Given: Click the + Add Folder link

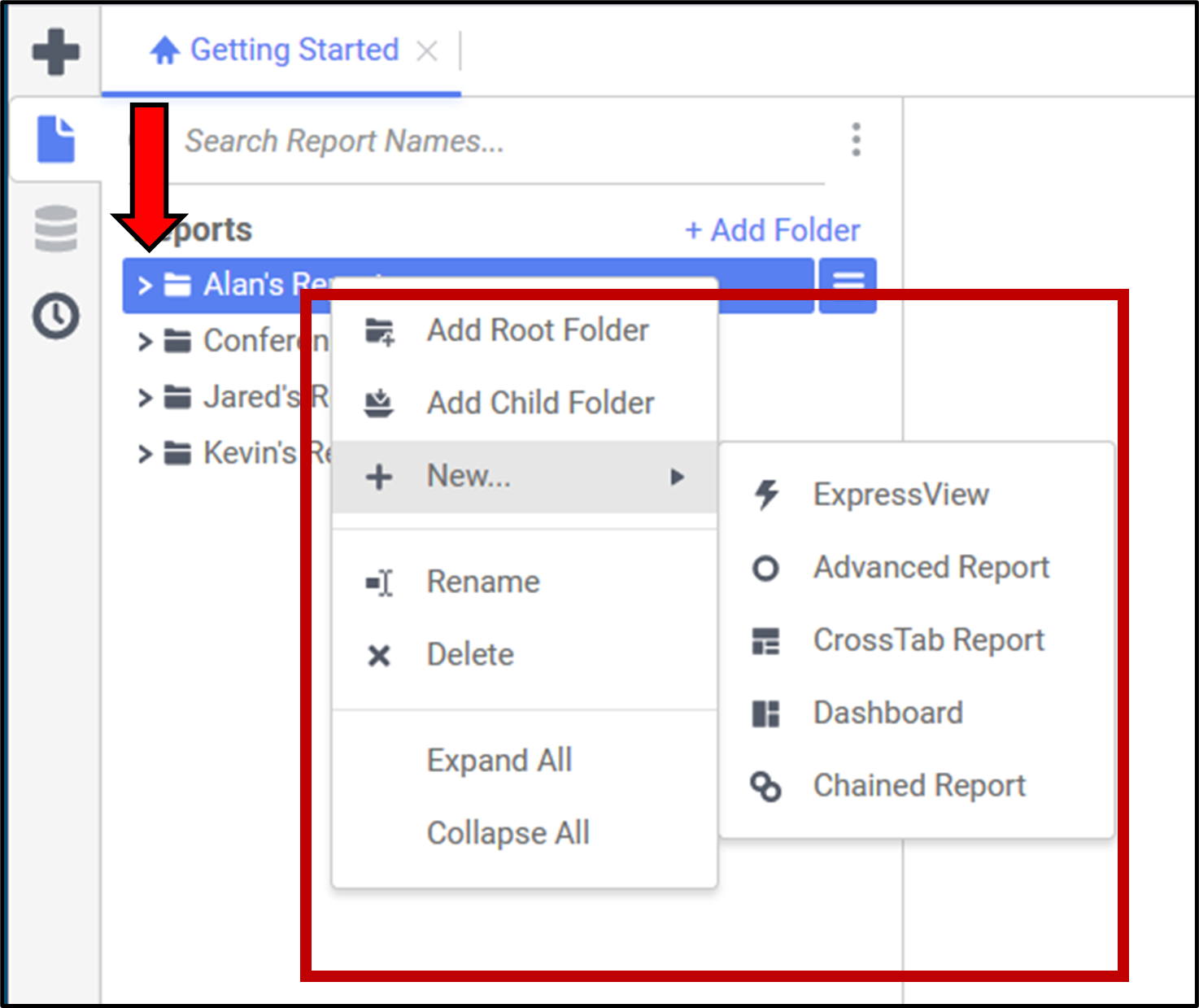Looking at the screenshot, I should click(773, 230).
